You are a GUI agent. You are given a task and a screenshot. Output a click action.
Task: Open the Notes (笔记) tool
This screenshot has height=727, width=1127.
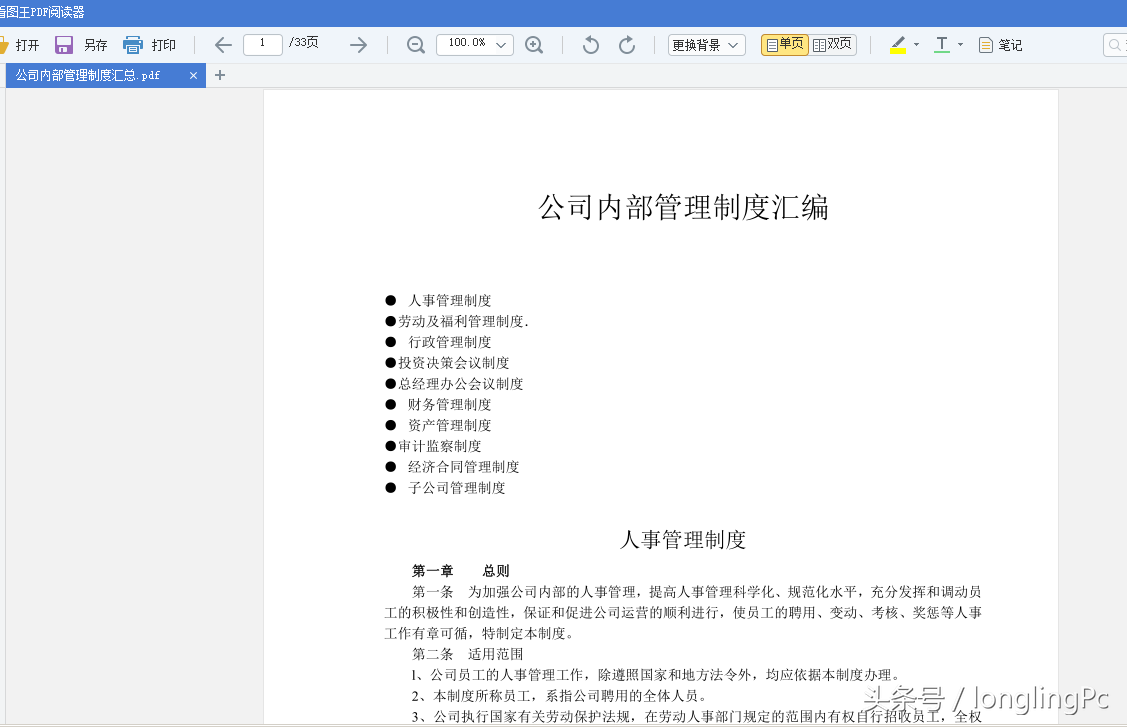tap(1000, 45)
